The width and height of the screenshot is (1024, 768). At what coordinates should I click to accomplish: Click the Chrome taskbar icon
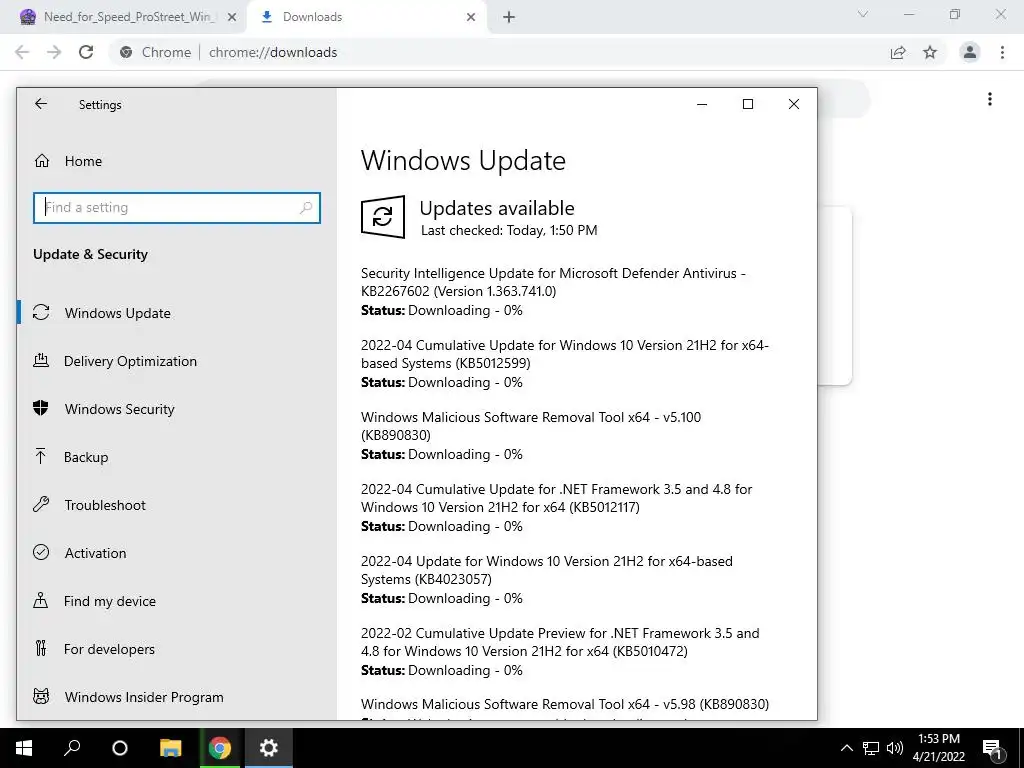[220, 748]
